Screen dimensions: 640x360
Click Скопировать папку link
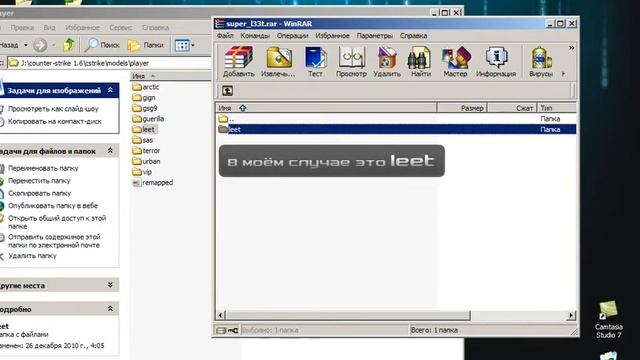(39, 193)
